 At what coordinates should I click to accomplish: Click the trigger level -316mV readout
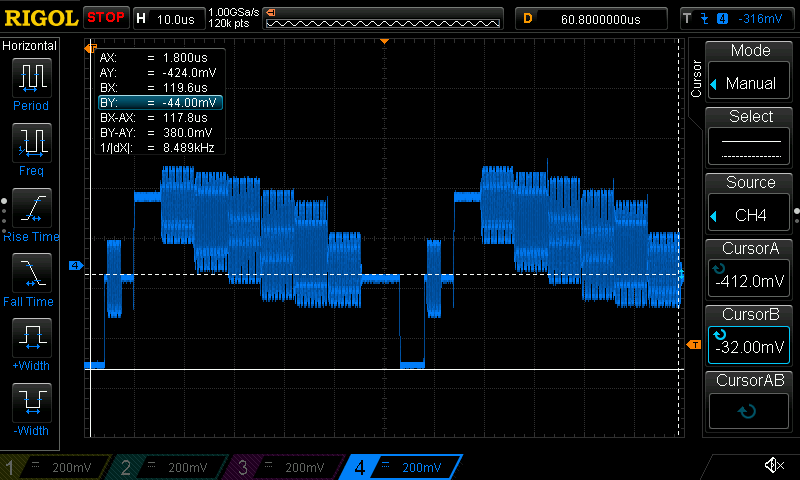(760, 19)
